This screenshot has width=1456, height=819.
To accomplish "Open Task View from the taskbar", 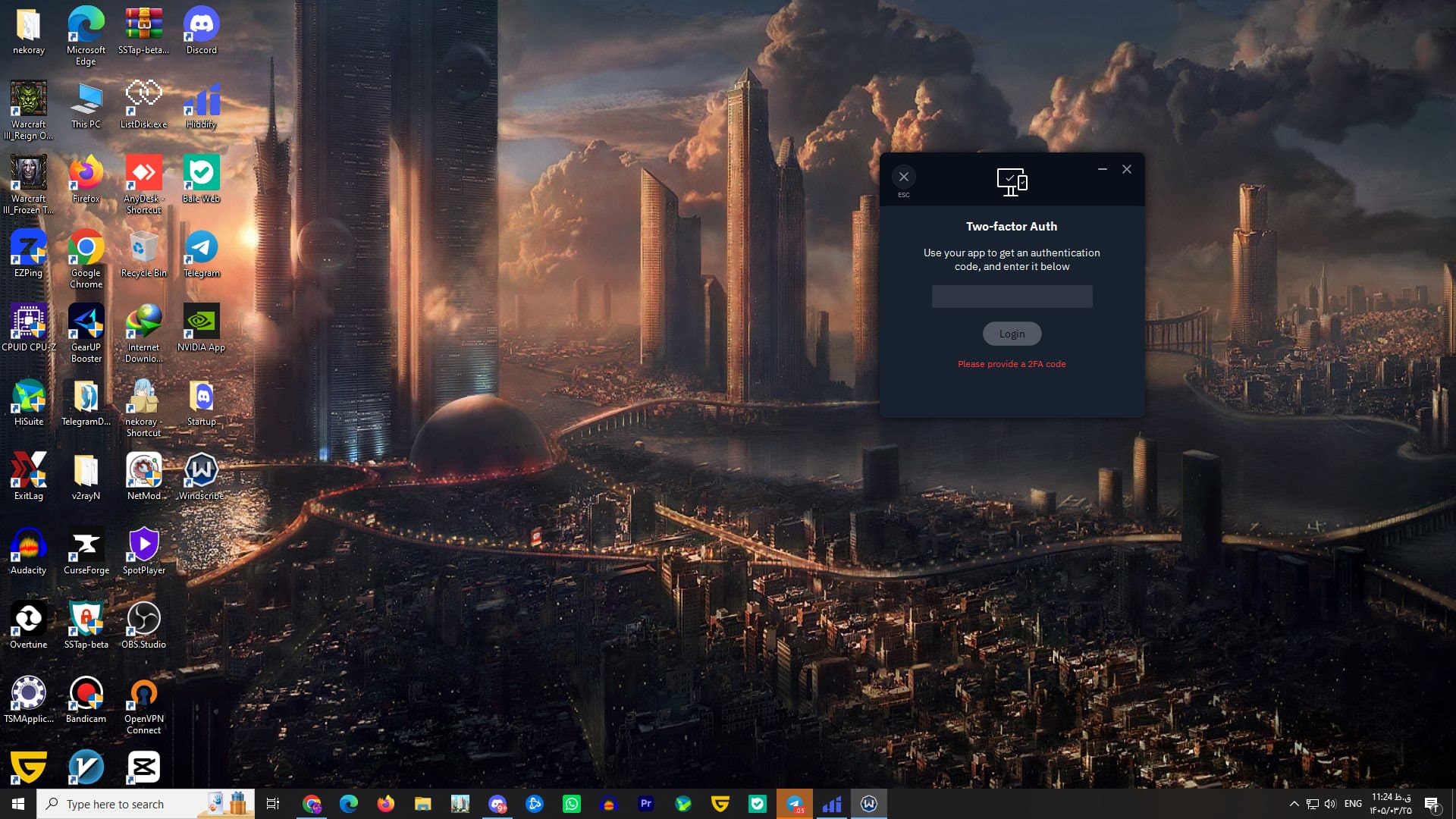I will pos(273,804).
